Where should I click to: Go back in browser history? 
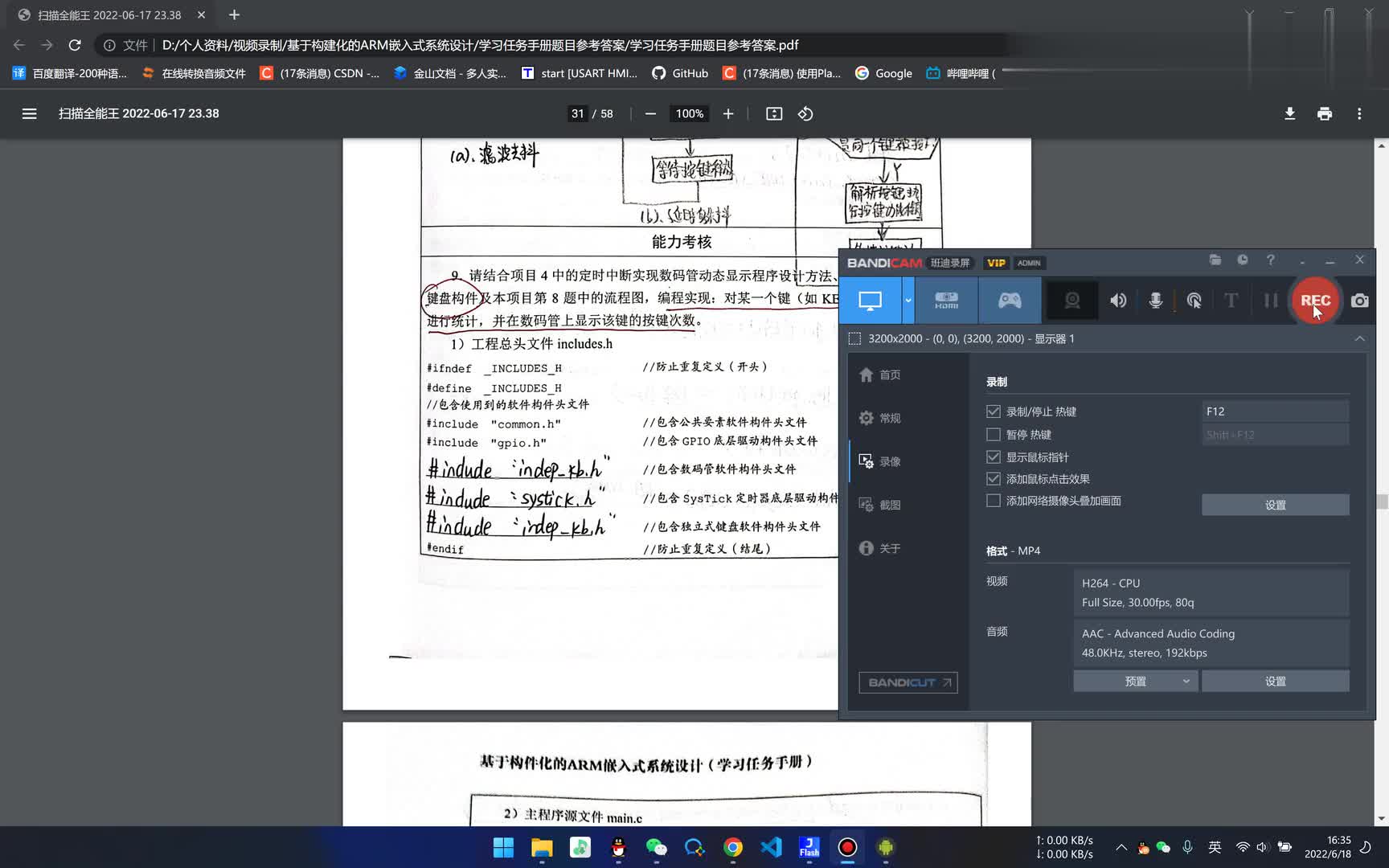point(19,45)
